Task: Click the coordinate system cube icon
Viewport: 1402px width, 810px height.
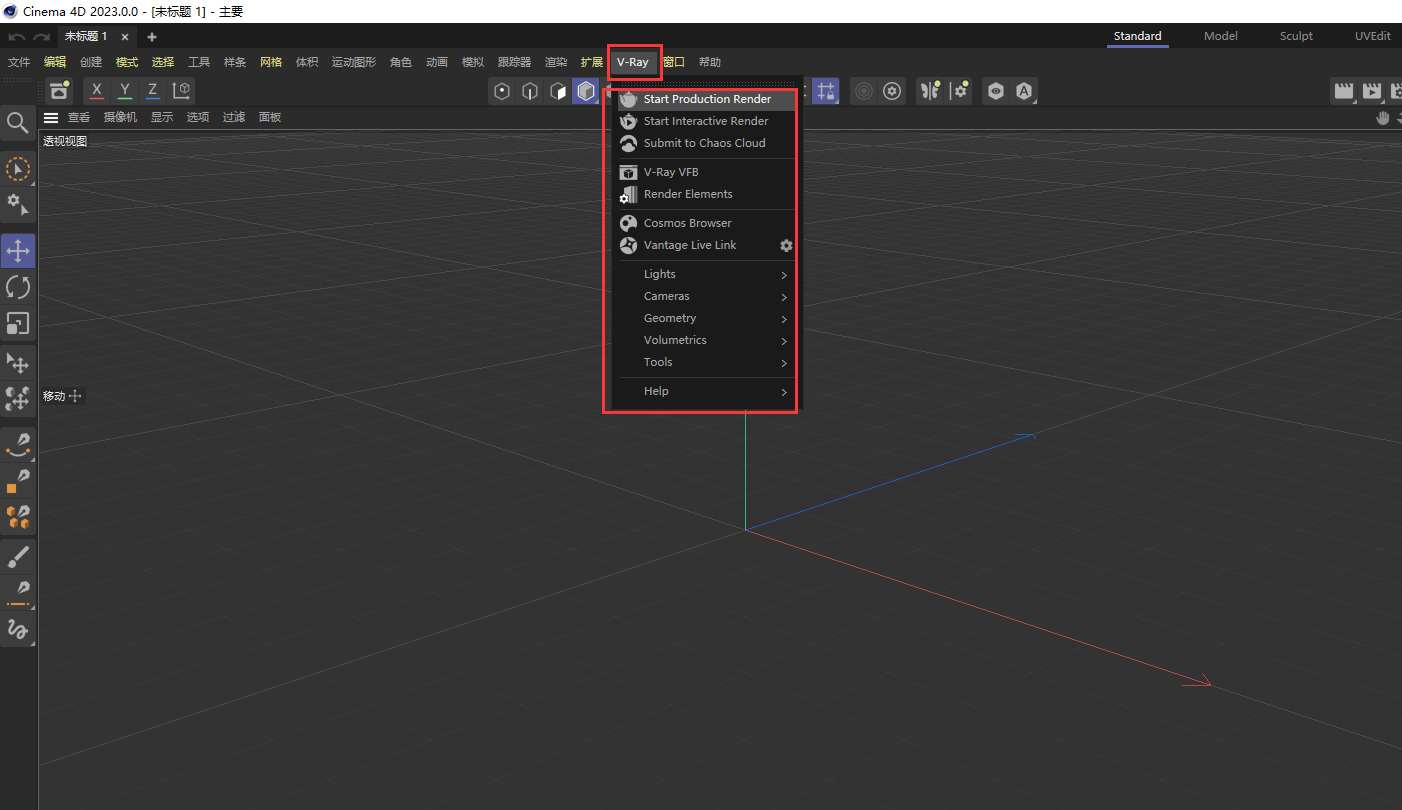Action: (182, 91)
